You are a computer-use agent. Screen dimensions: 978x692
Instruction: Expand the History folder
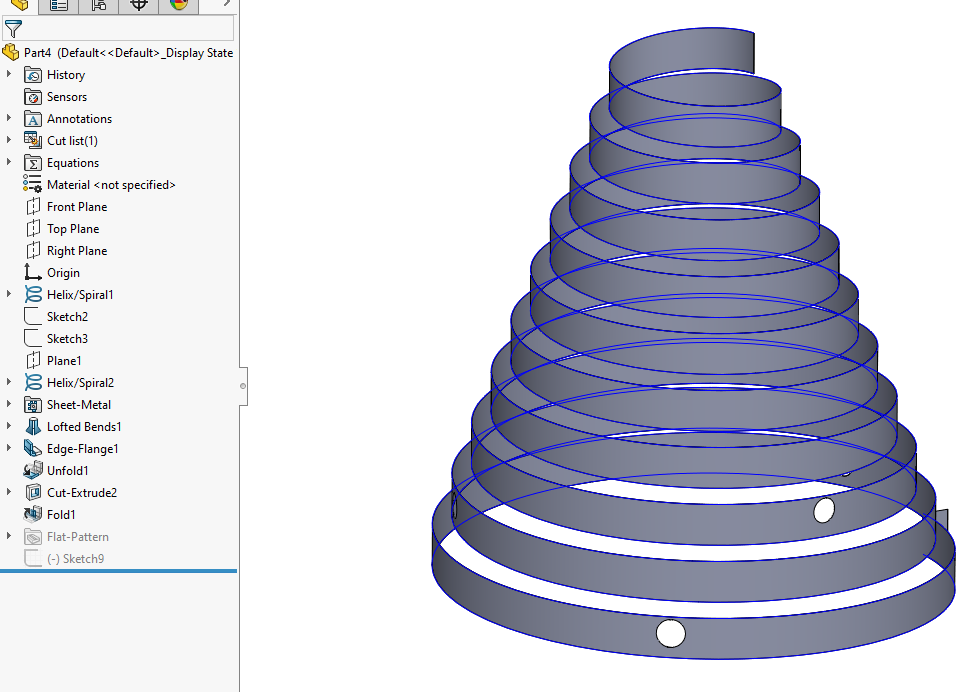pos(10,75)
